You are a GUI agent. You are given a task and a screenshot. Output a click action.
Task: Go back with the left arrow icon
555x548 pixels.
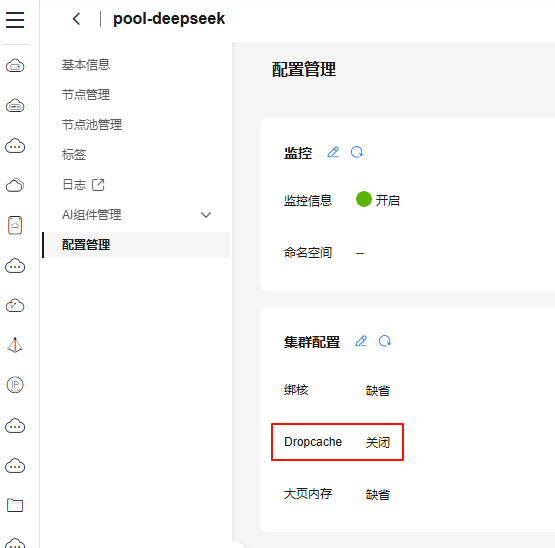[76, 19]
